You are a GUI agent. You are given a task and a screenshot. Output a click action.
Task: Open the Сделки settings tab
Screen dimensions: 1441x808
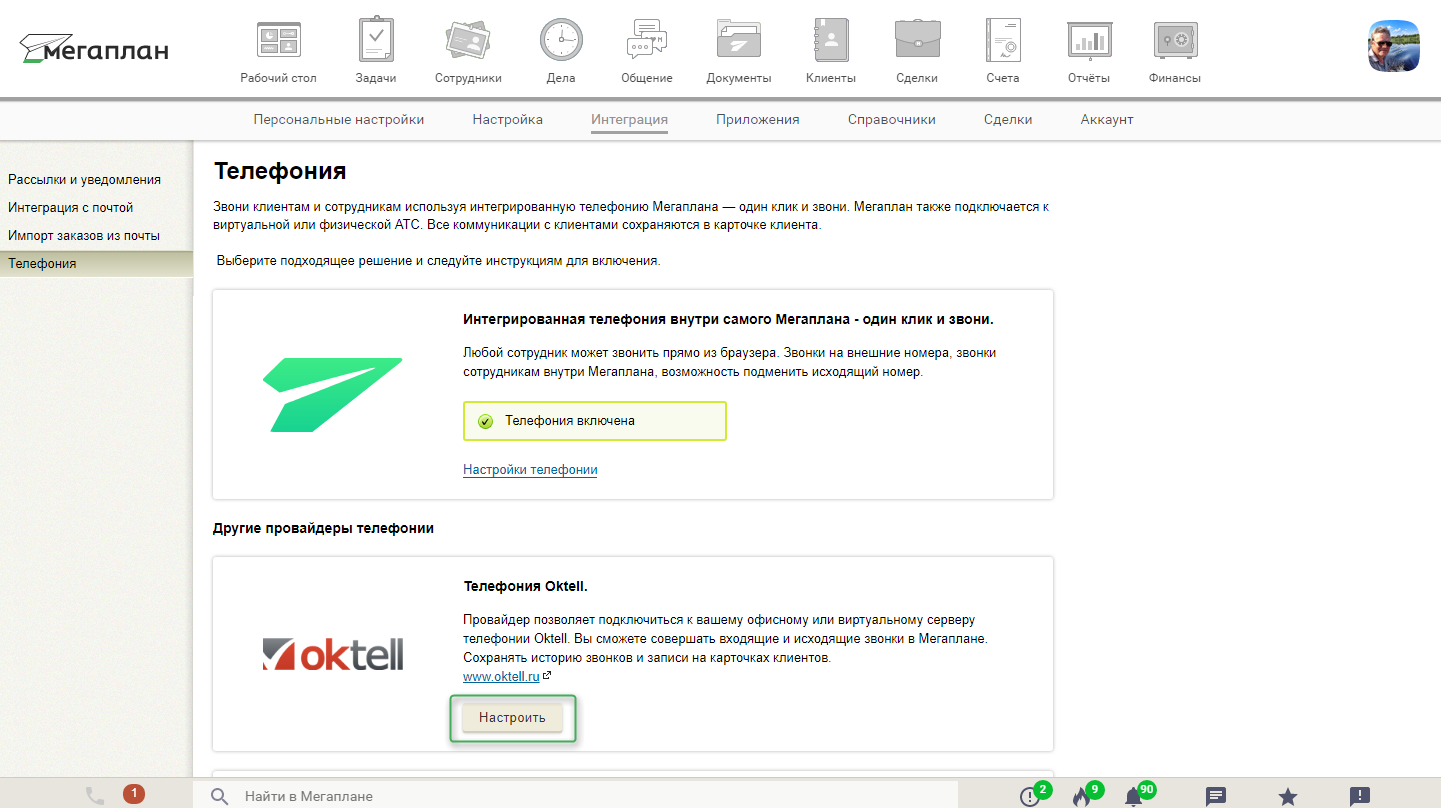coord(1008,119)
